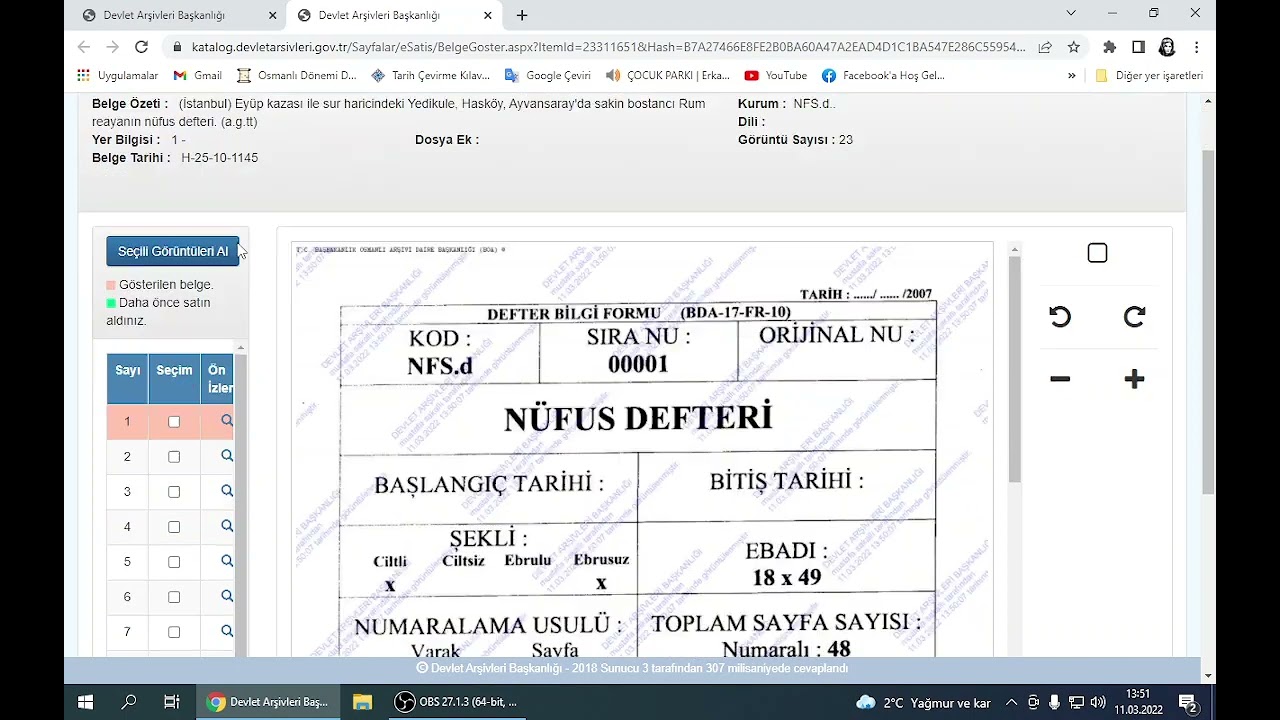Zoom out with minus icon
This screenshot has height=720, width=1280.
[1060, 379]
